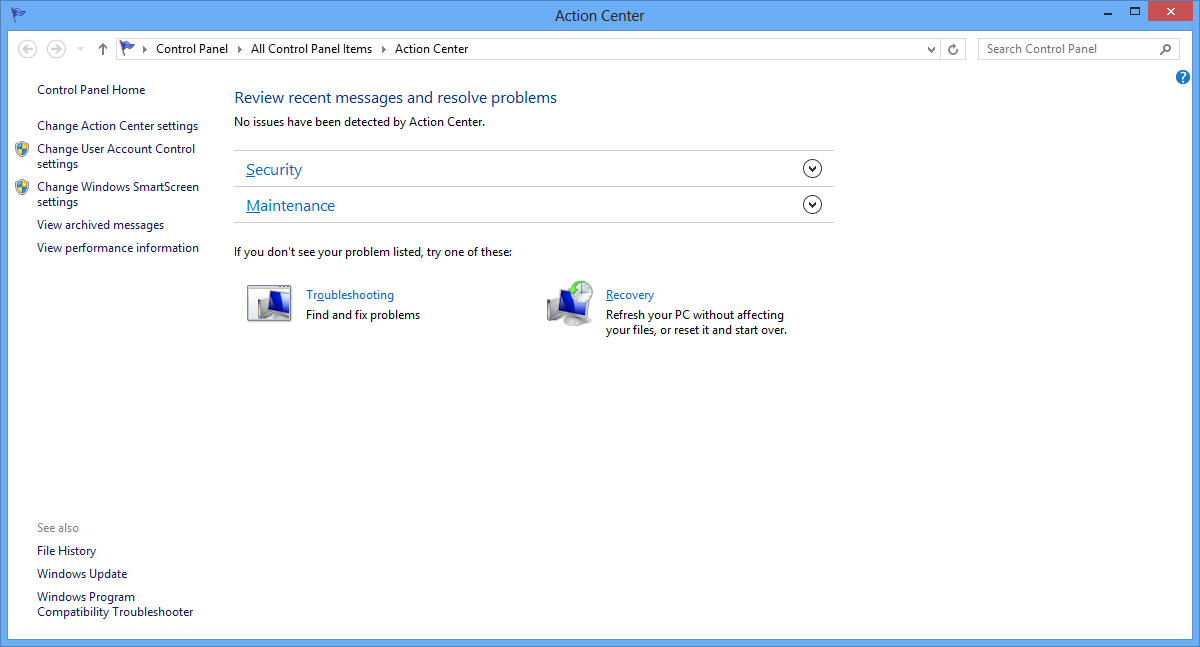Click the flag icon in the address bar
The image size is (1200, 647).
pos(127,48)
